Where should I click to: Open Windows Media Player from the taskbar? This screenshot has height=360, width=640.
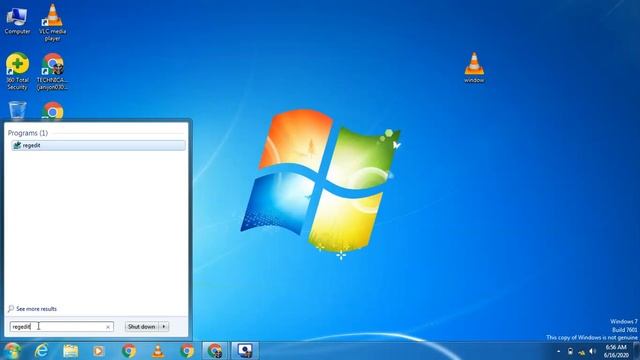pos(99,351)
